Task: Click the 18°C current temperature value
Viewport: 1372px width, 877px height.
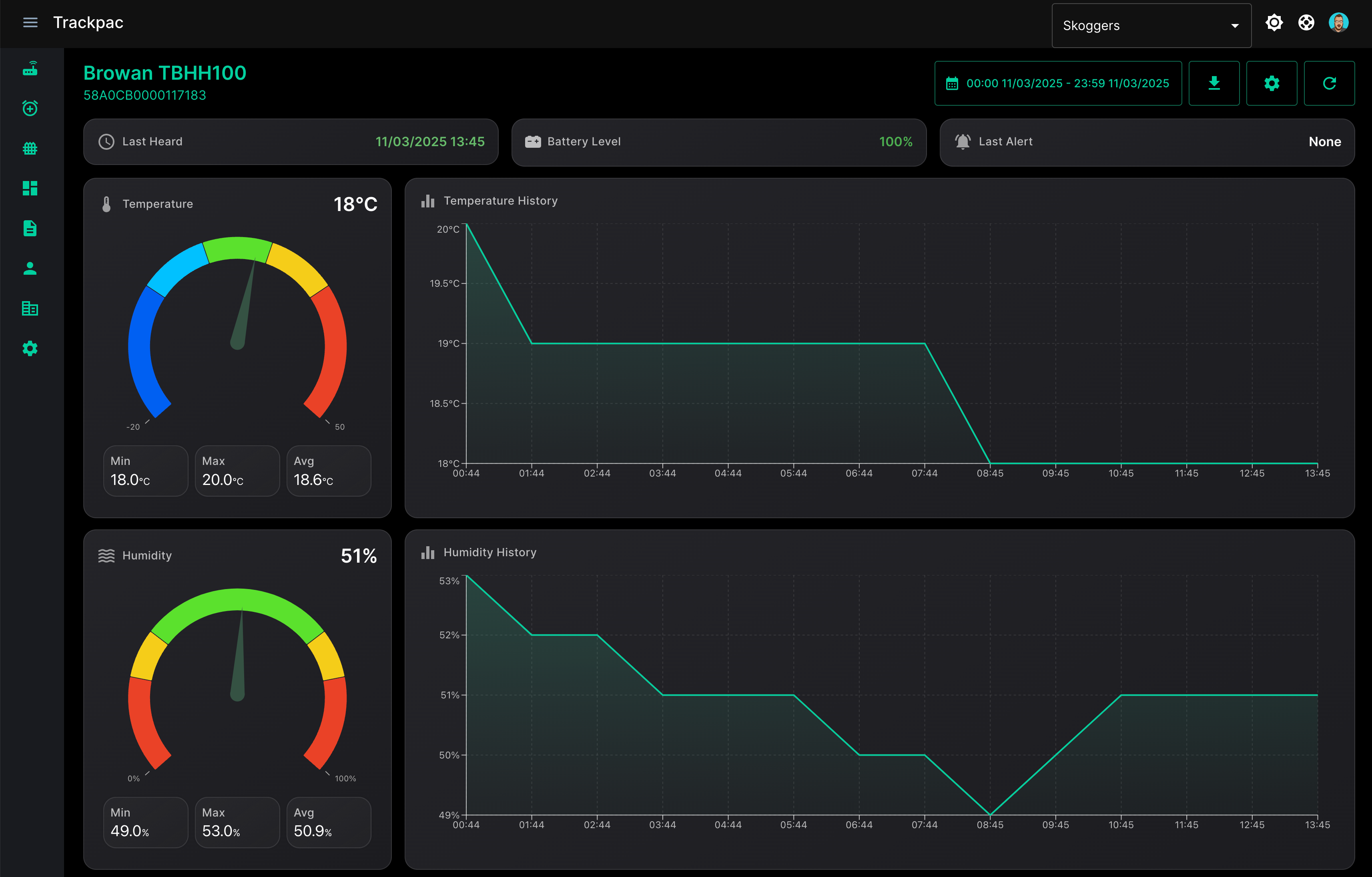Action: pyautogui.click(x=355, y=204)
